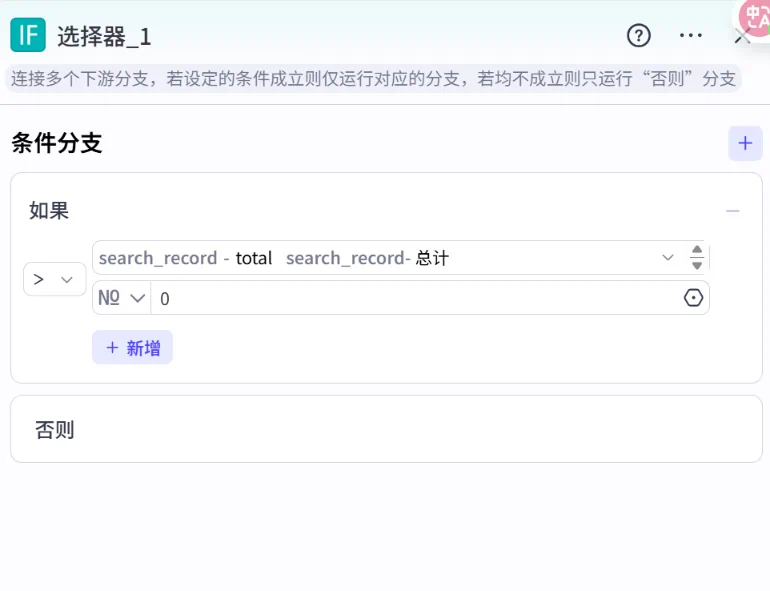
Task: Open the Nº value type dropdown
Action: 121,298
